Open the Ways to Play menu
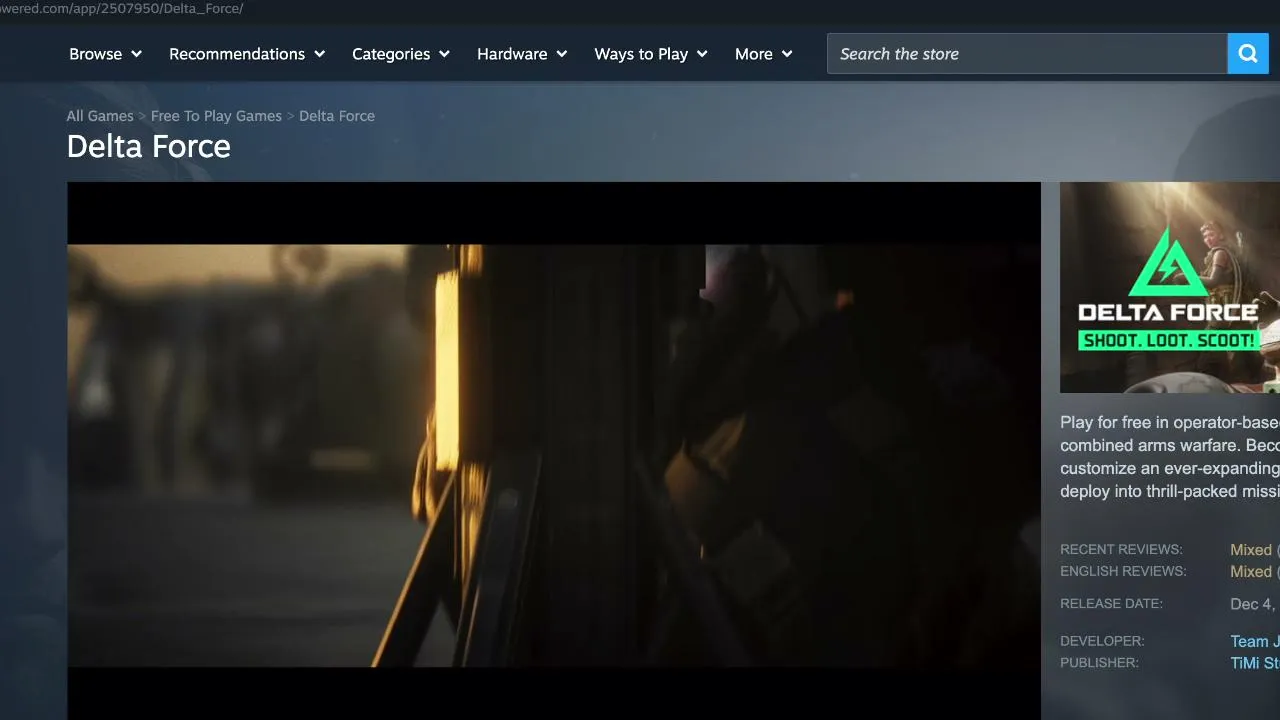This screenshot has height=720, width=1280. pos(651,54)
